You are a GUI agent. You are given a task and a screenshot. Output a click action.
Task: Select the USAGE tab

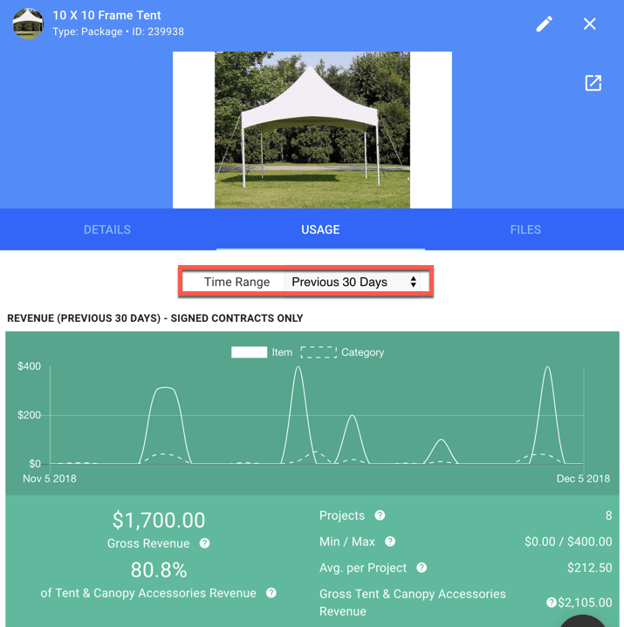[320, 230]
